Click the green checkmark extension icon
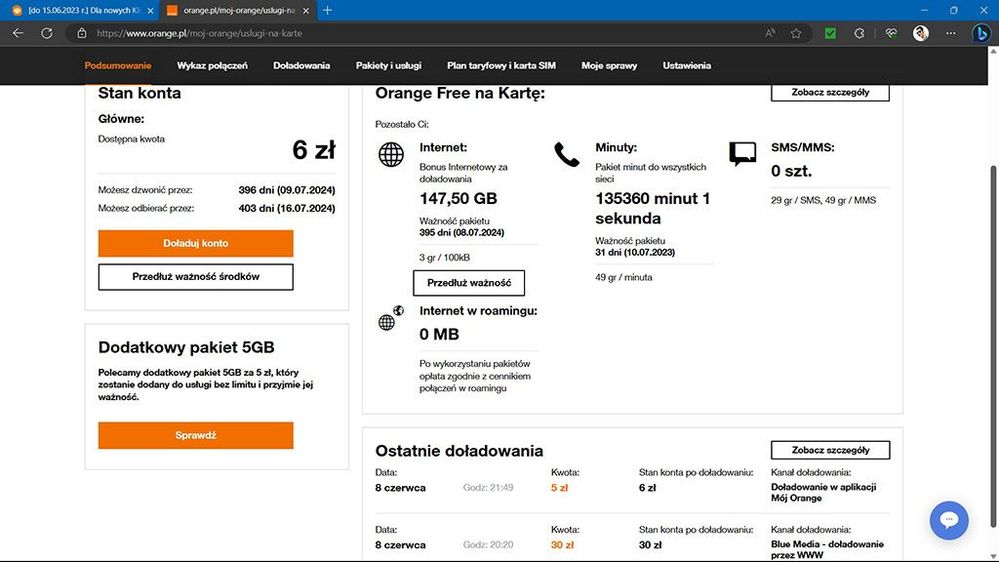This screenshot has width=999, height=562. [830, 33]
